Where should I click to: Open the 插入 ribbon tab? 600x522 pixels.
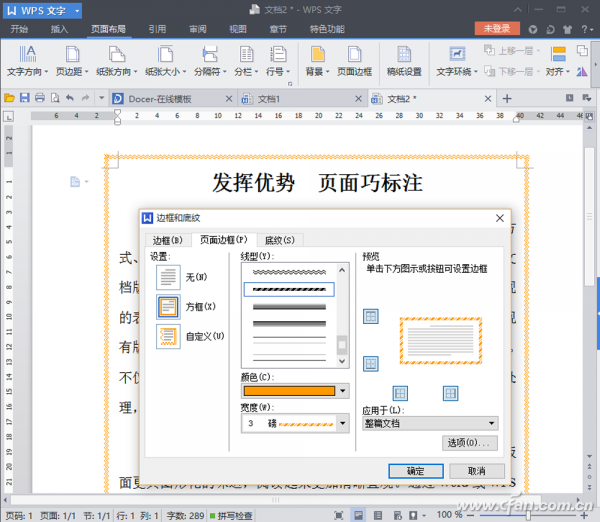pos(59,29)
